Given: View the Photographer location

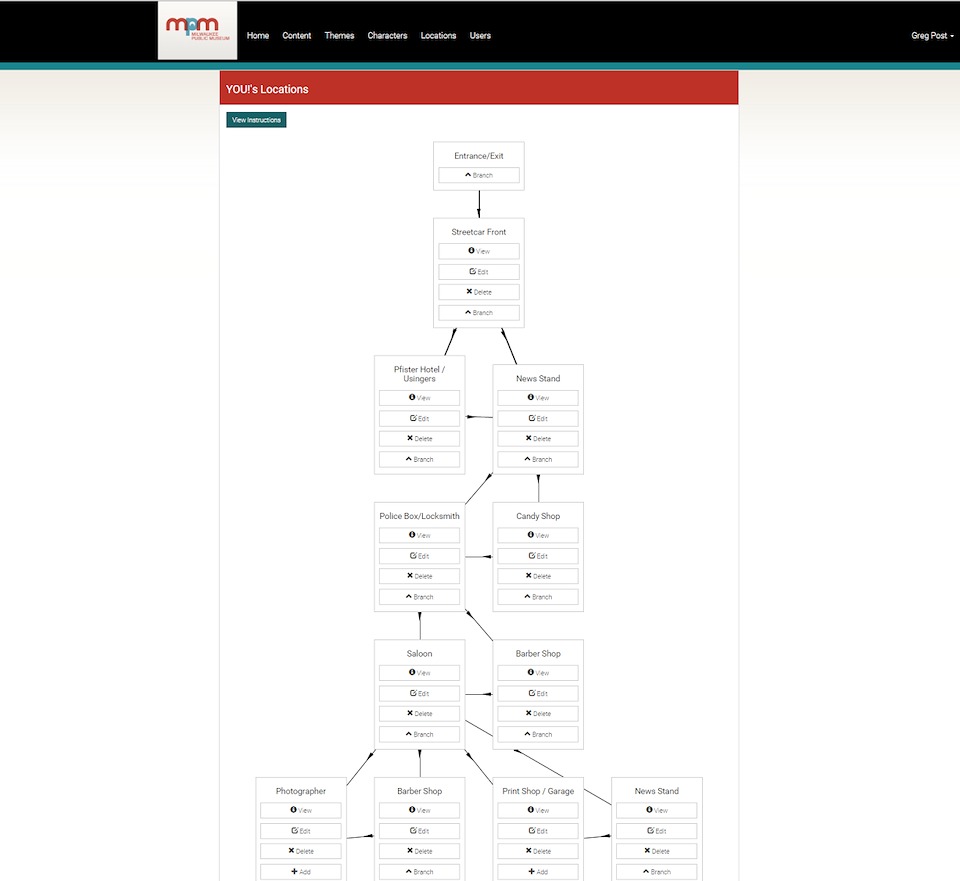Looking at the screenshot, I should [x=301, y=810].
